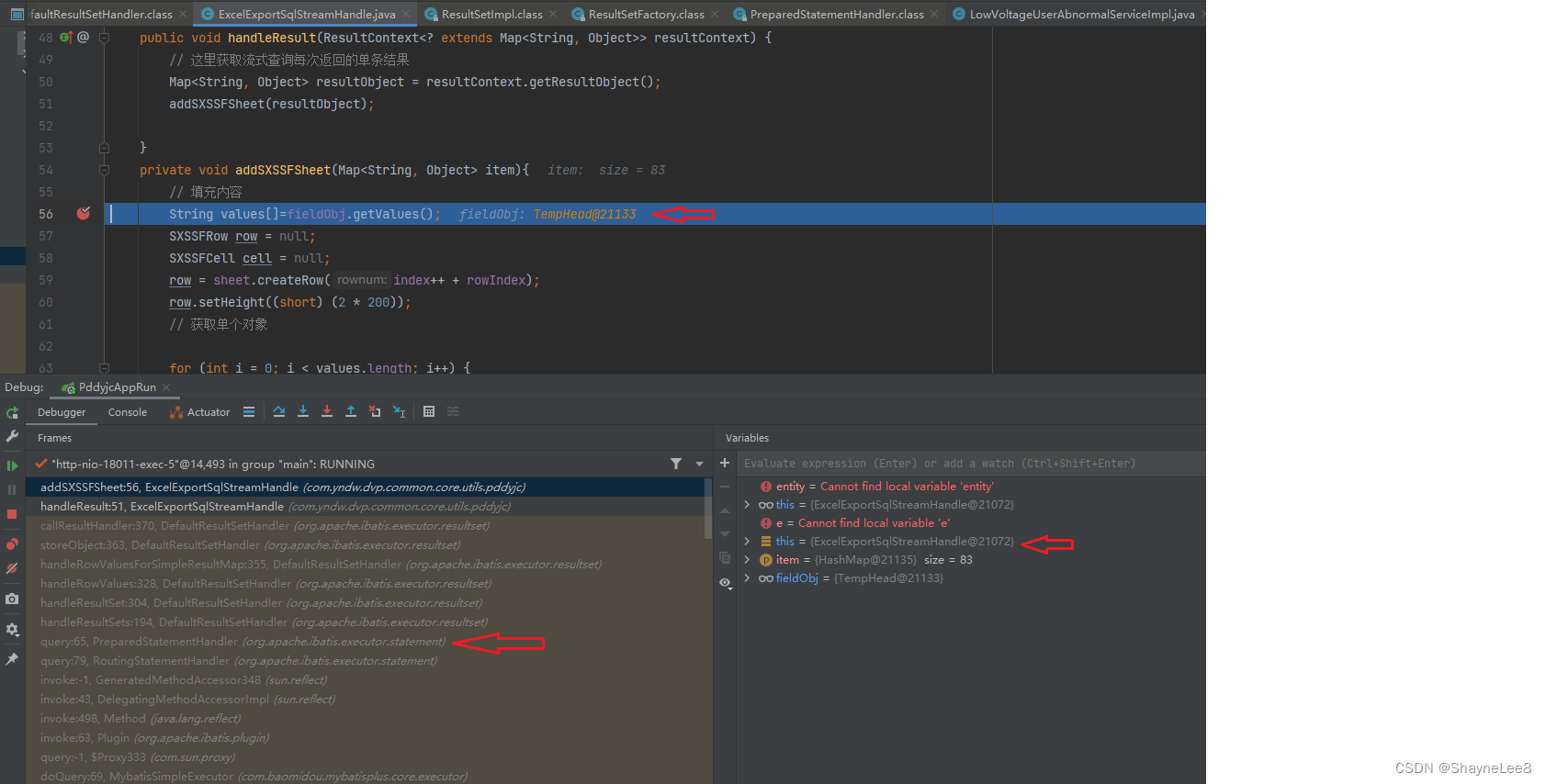The image size is (1546, 784).
Task: Click the Pin Tab icon
Action: 12,659
